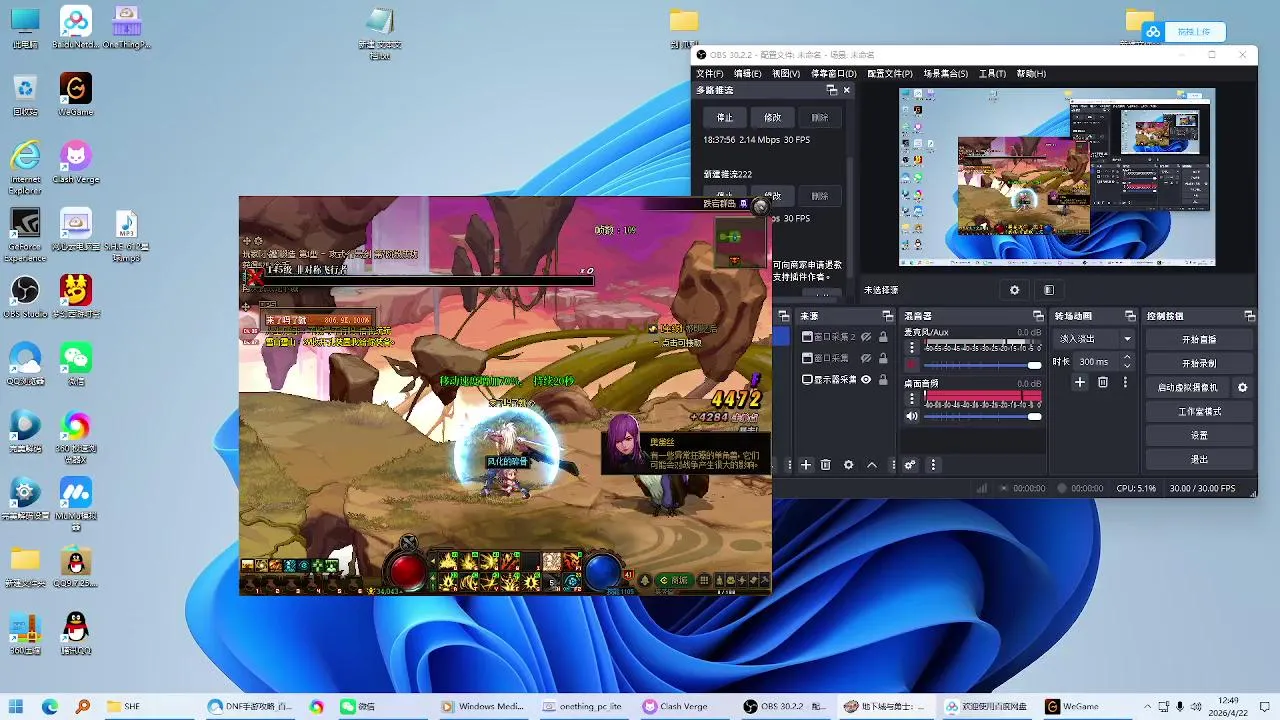Mute the 桌面音频 speaker icon
1280x720 pixels.
(x=911, y=416)
